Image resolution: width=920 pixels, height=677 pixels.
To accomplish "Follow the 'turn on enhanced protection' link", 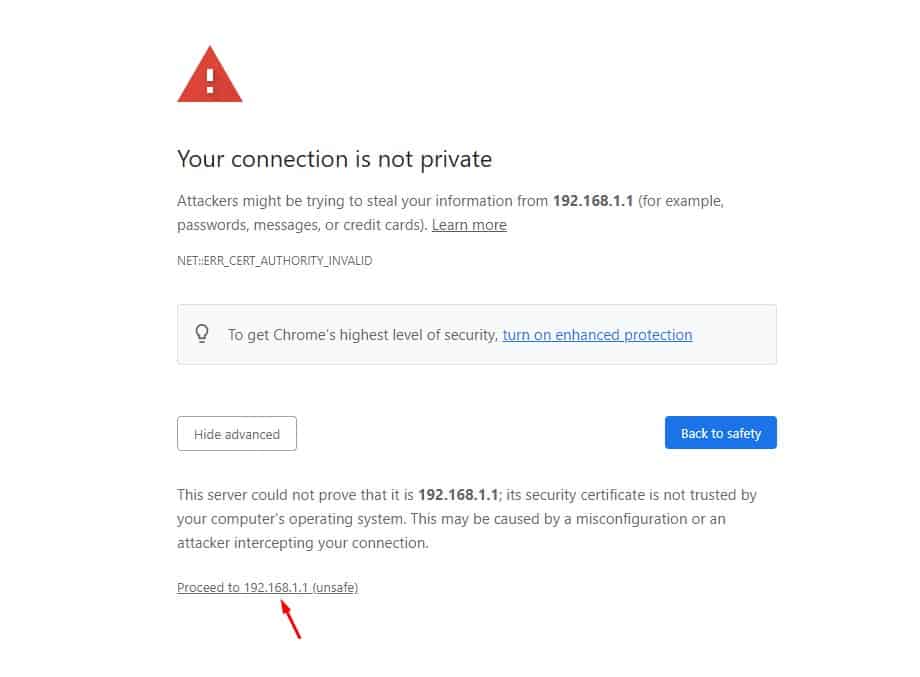I will [597, 335].
